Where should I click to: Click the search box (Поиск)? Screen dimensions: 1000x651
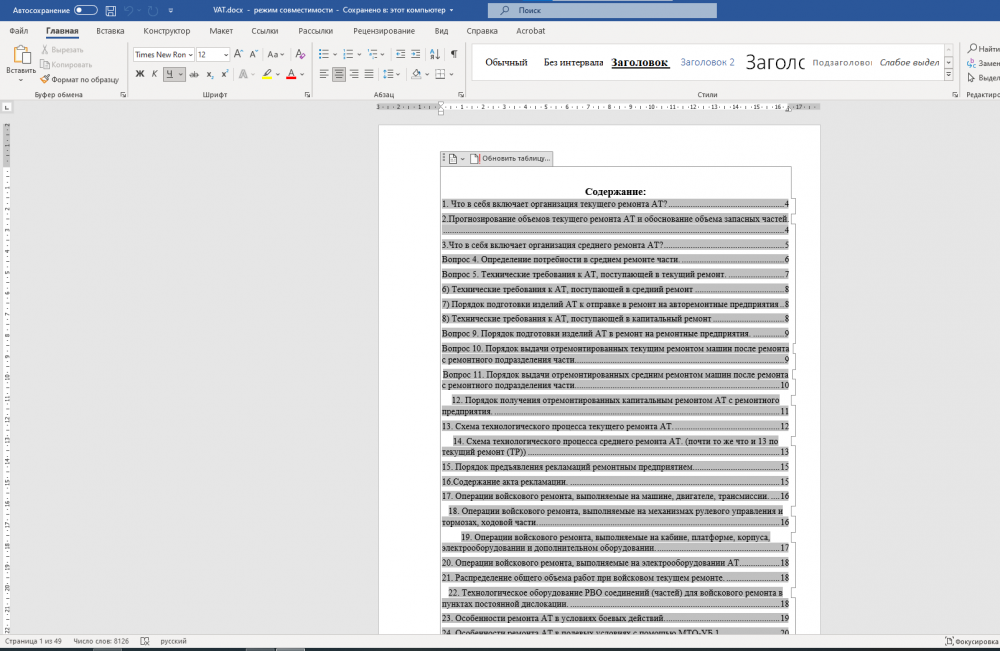(602, 10)
